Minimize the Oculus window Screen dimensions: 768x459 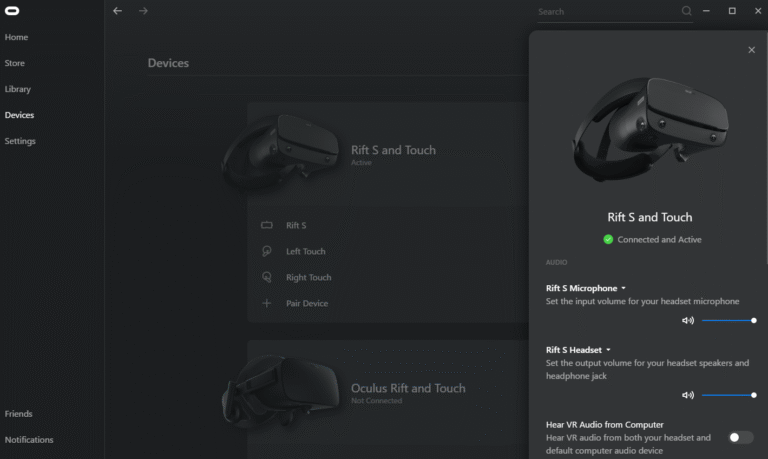[x=706, y=11]
